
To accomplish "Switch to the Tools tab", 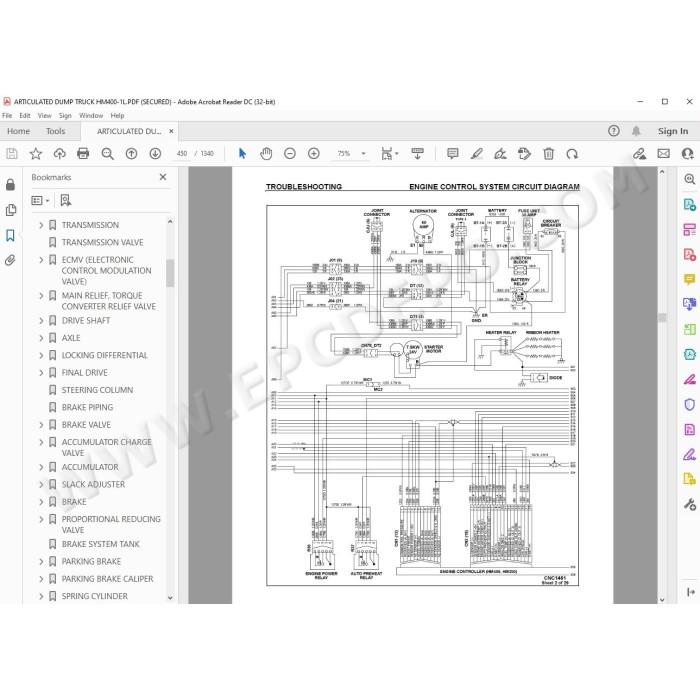I will (55, 131).
